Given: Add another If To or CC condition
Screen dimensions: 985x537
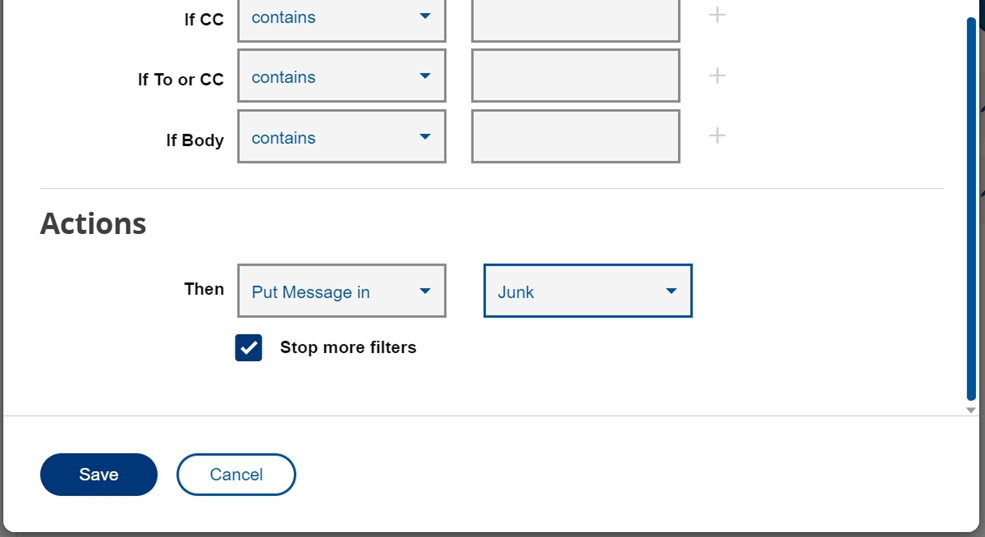Looking at the screenshot, I should click(x=717, y=76).
